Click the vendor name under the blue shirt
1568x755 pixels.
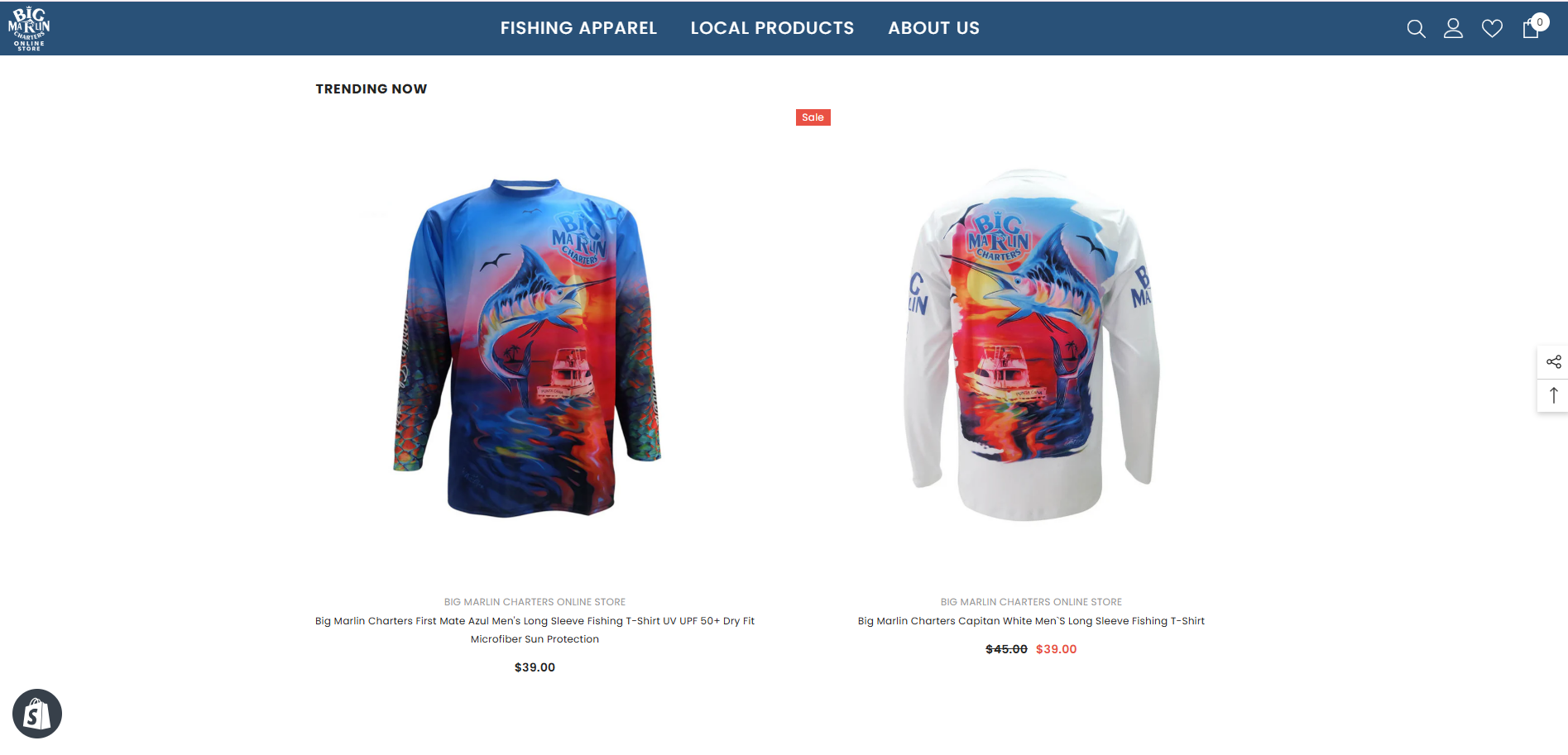click(535, 602)
